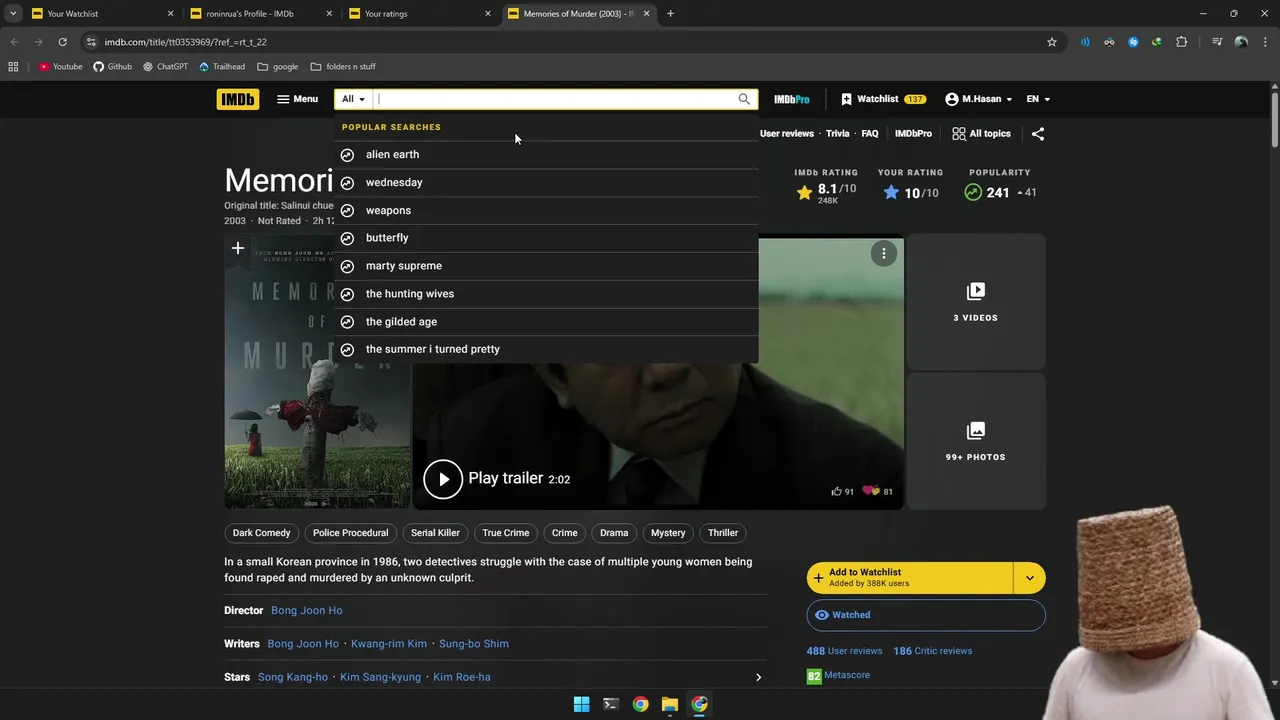Viewport: 1280px width, 720px height.
Task: Click the popularity trending icon 241
Action: 973,193
